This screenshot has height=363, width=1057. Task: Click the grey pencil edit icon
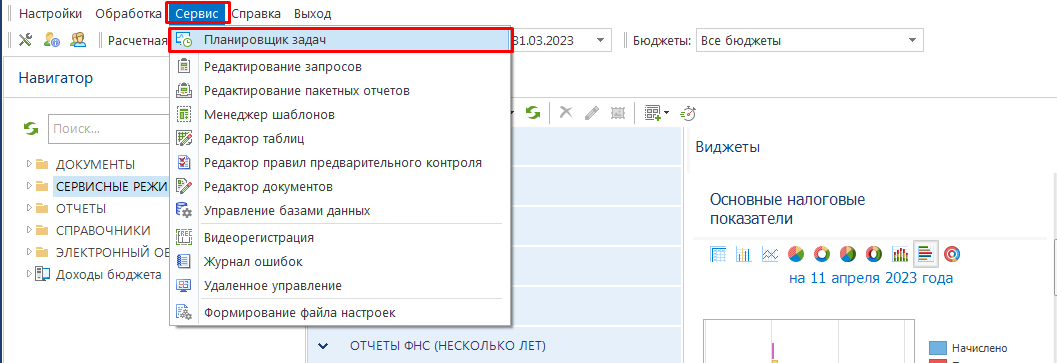pyautogui.click(x=592, y=113)
